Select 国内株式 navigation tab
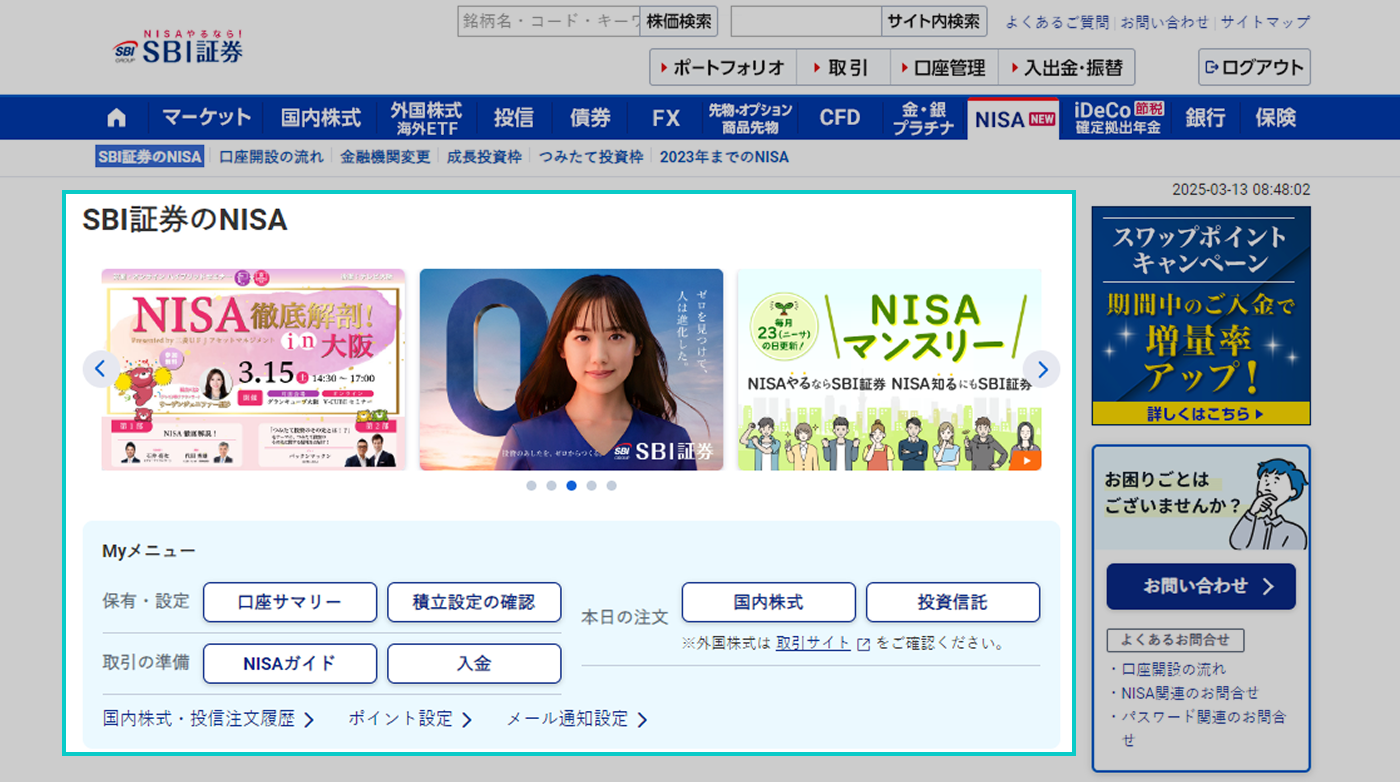Viewport: 1400px width, 782px height. pos(320,118)
